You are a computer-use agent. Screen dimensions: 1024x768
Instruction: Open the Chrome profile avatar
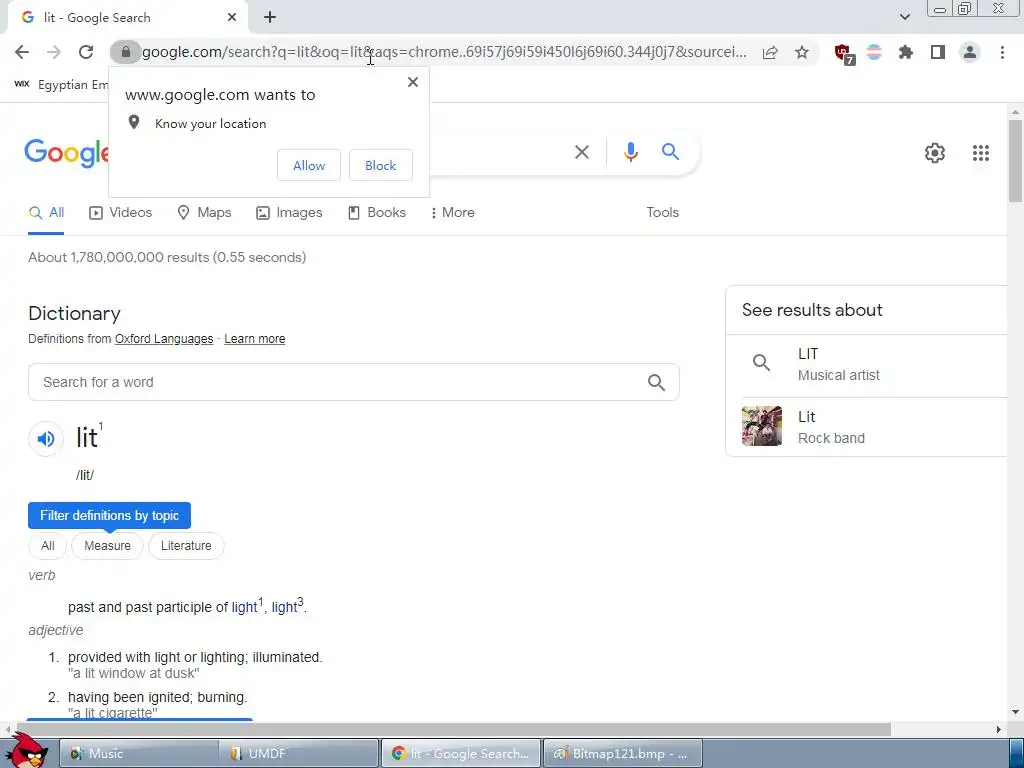click(970, 52)
